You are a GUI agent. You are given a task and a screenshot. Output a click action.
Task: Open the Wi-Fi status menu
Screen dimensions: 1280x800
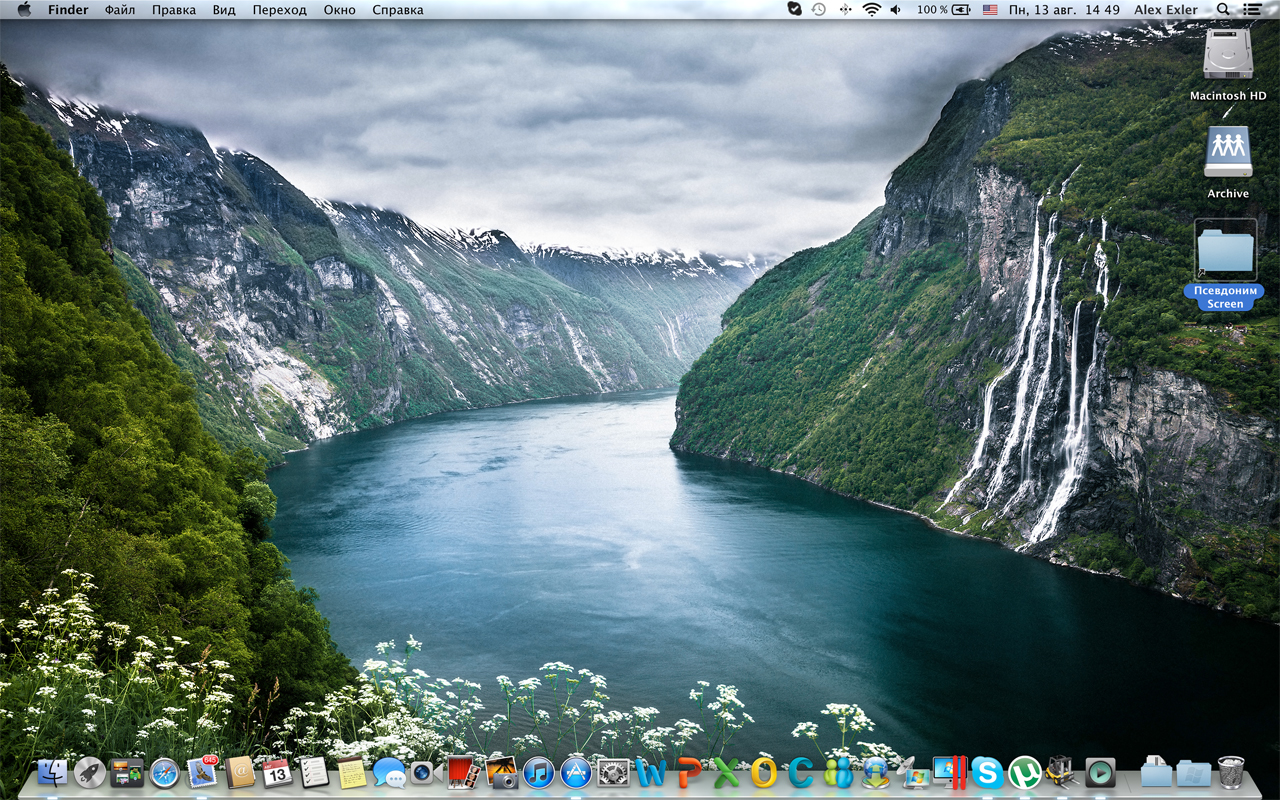pos(871,10)
